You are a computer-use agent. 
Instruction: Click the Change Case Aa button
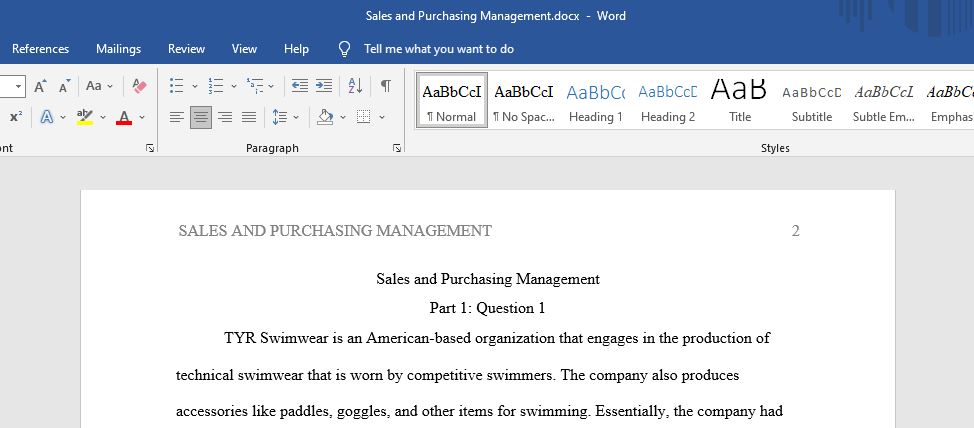[94, 86]
